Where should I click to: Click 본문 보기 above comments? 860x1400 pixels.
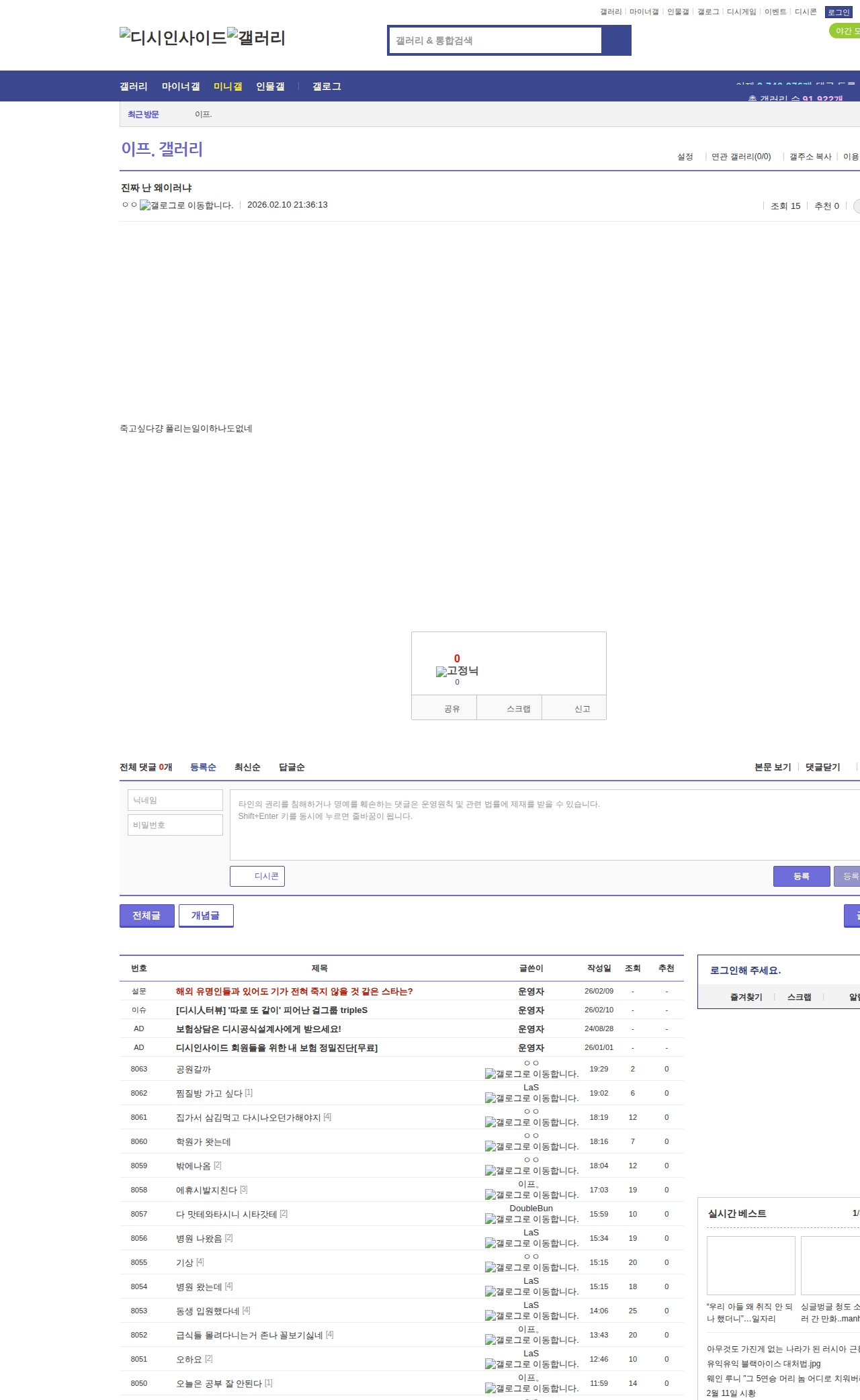click(773, 767)
